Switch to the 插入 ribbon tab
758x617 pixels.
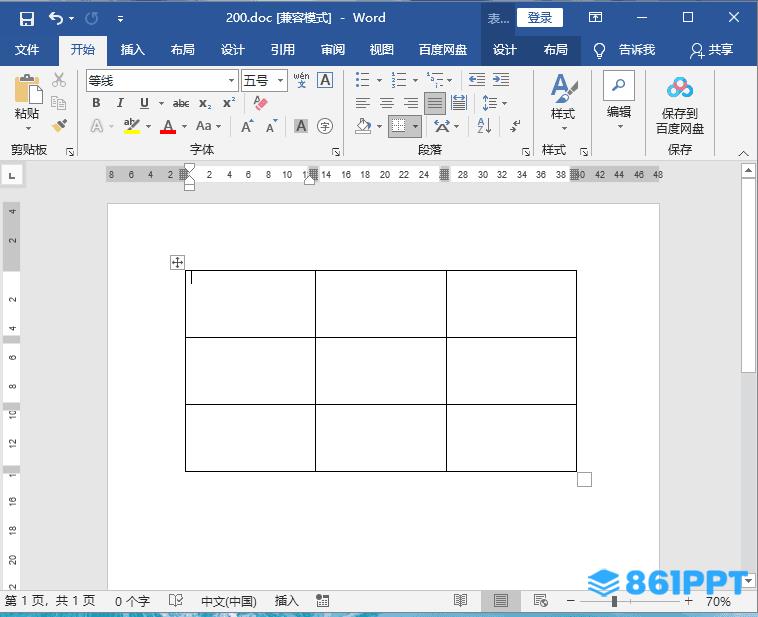[132, 50]
